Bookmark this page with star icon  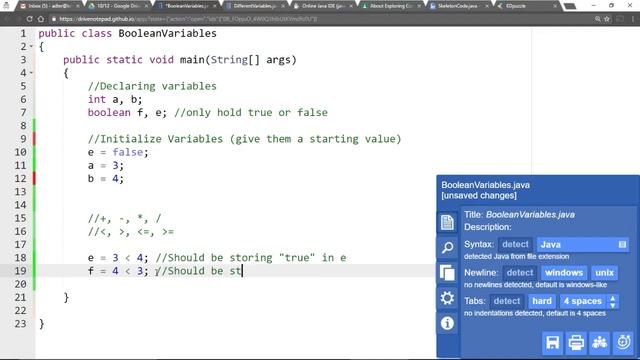pos(607,19)
